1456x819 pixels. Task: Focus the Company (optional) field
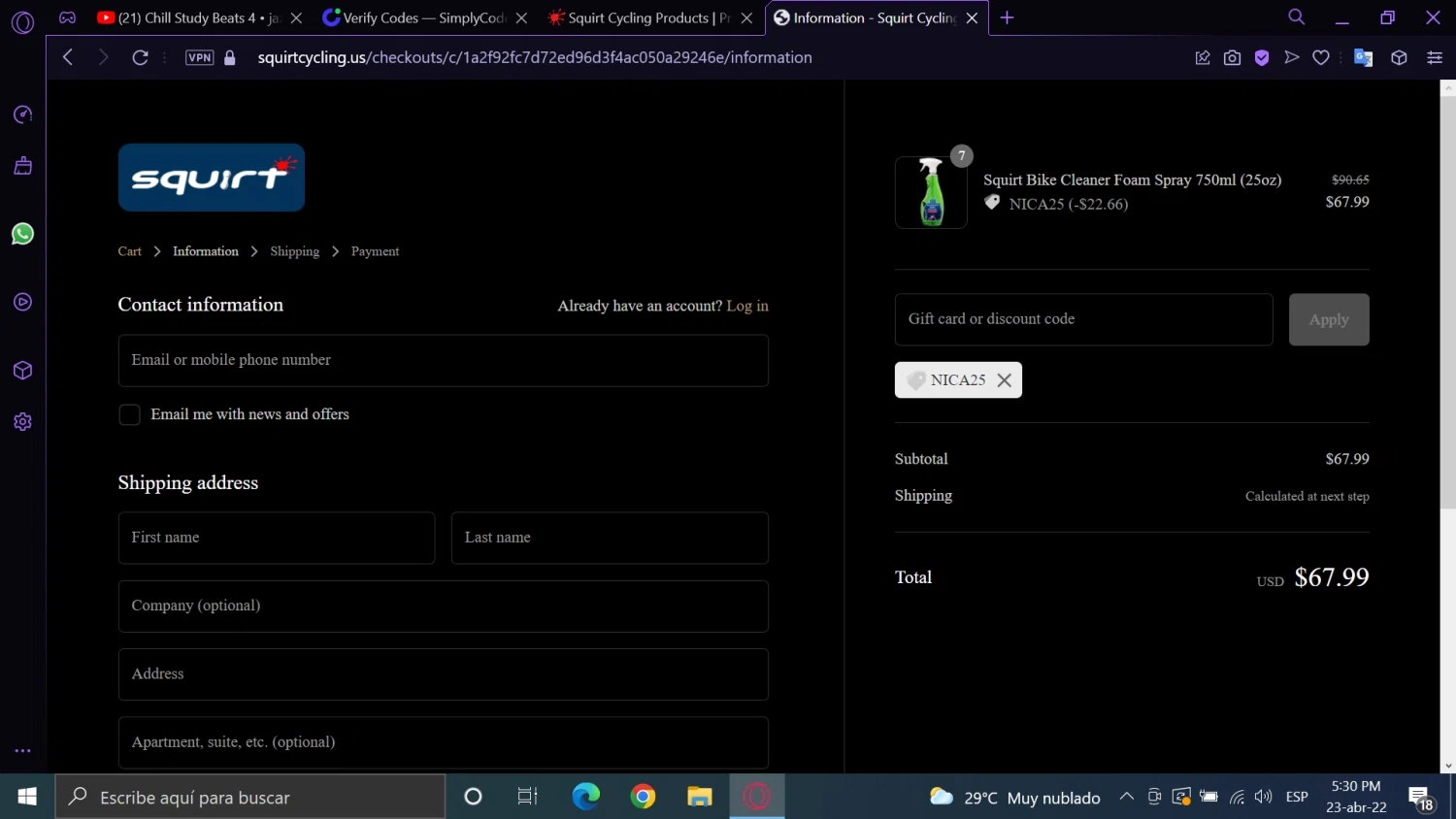tap(444, 606)
